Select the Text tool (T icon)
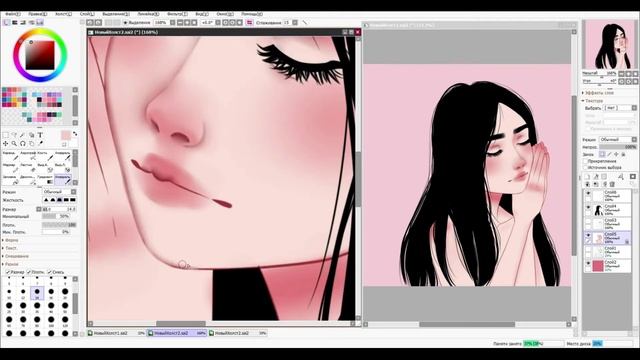640x360 pixels. [x=40, y=135]
